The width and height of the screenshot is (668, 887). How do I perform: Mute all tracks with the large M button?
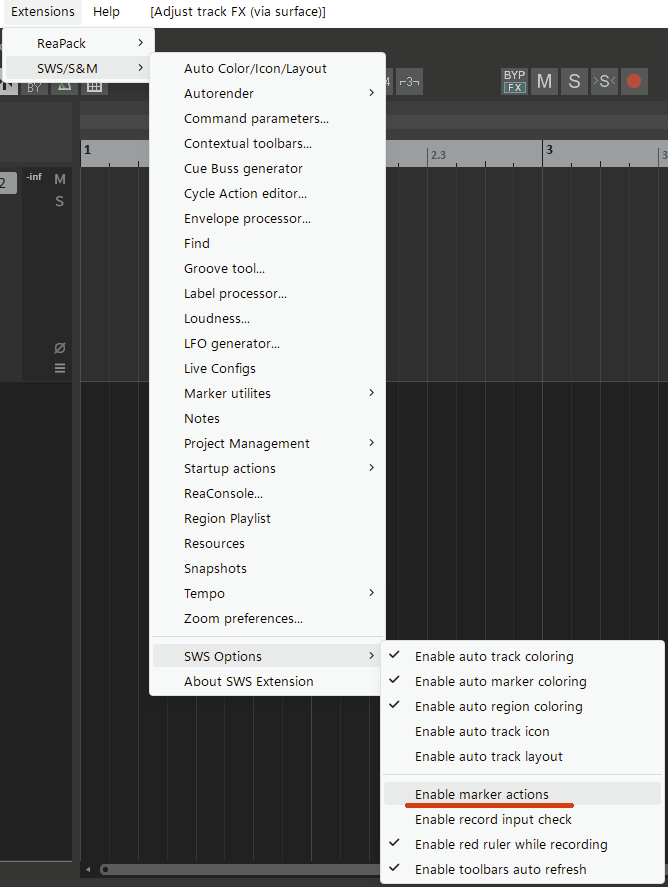point(544,81)
